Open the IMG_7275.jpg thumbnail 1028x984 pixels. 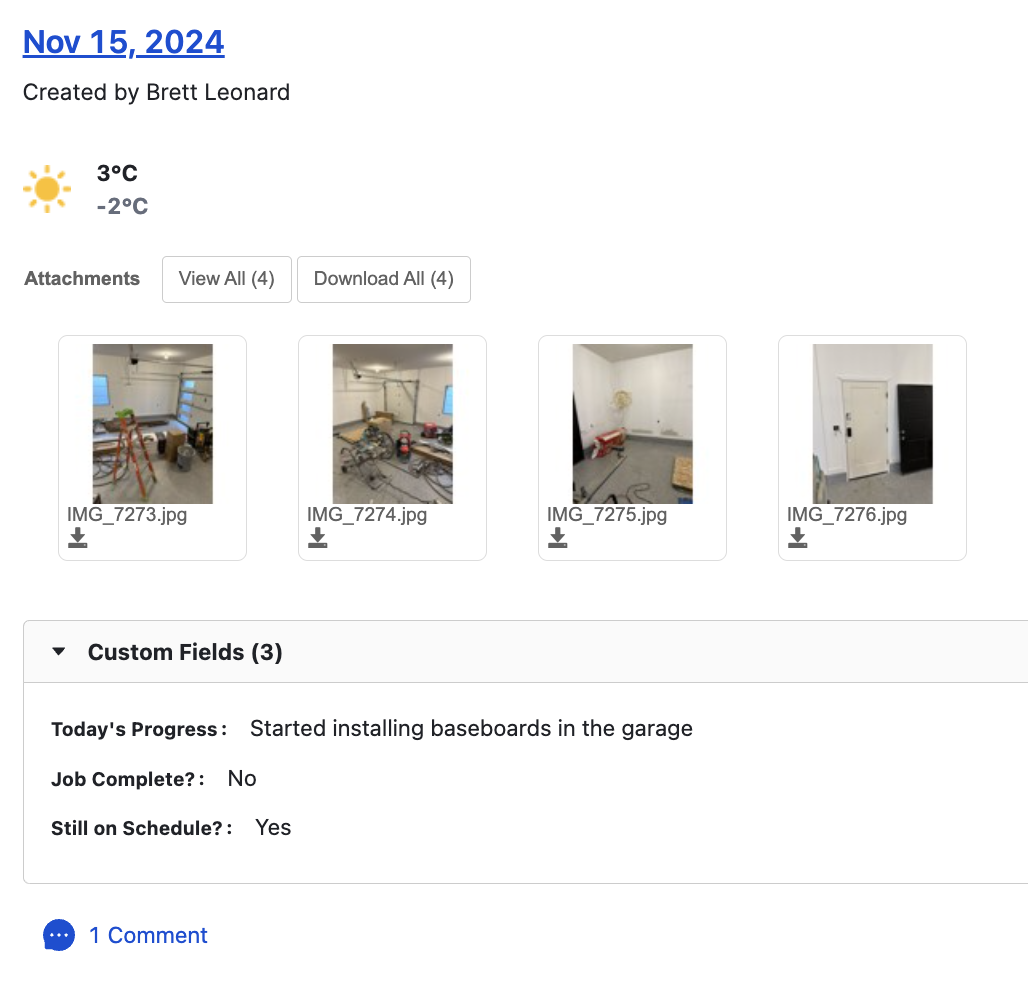pos(633,423)
